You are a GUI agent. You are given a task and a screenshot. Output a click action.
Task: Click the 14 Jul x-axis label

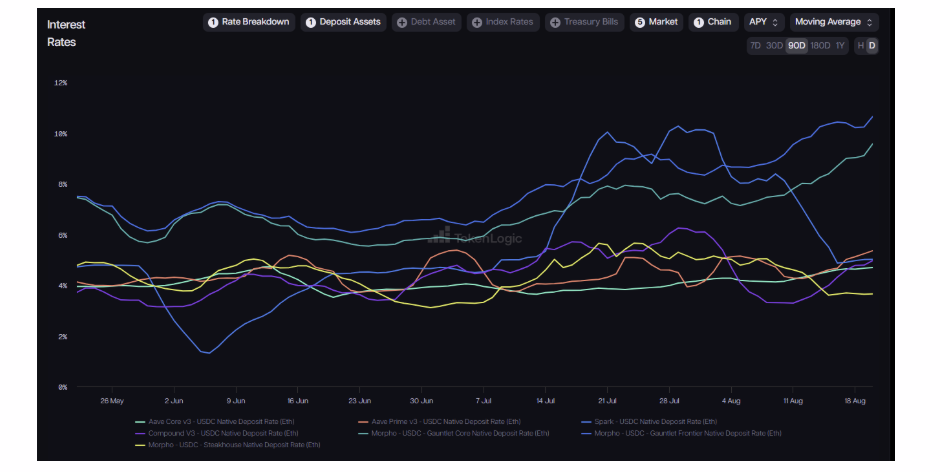tap(546, 401)
